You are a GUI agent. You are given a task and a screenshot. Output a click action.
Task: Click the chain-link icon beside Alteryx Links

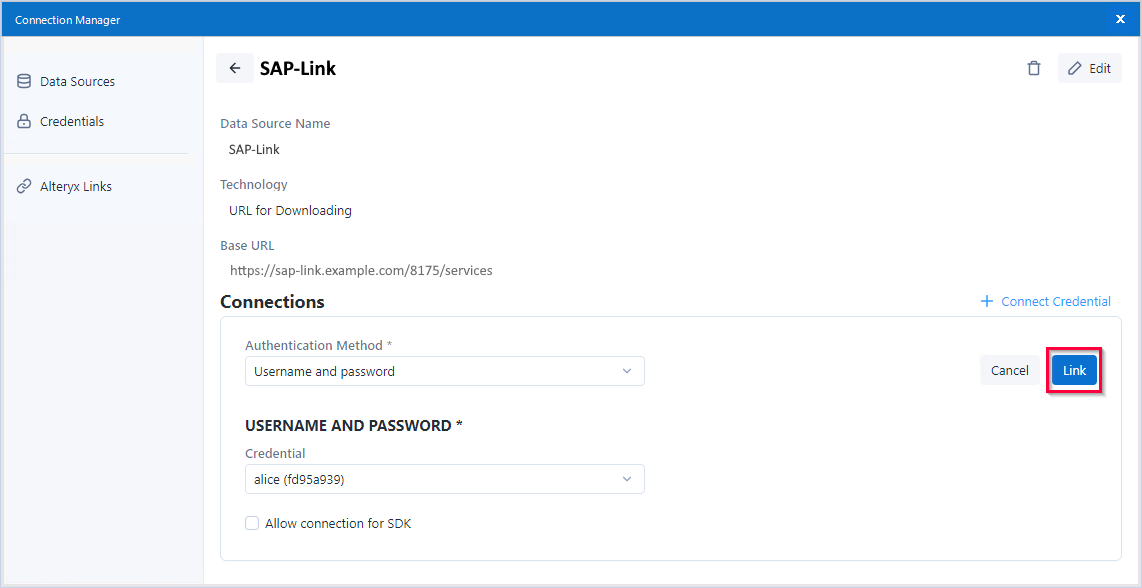[24, 187]
